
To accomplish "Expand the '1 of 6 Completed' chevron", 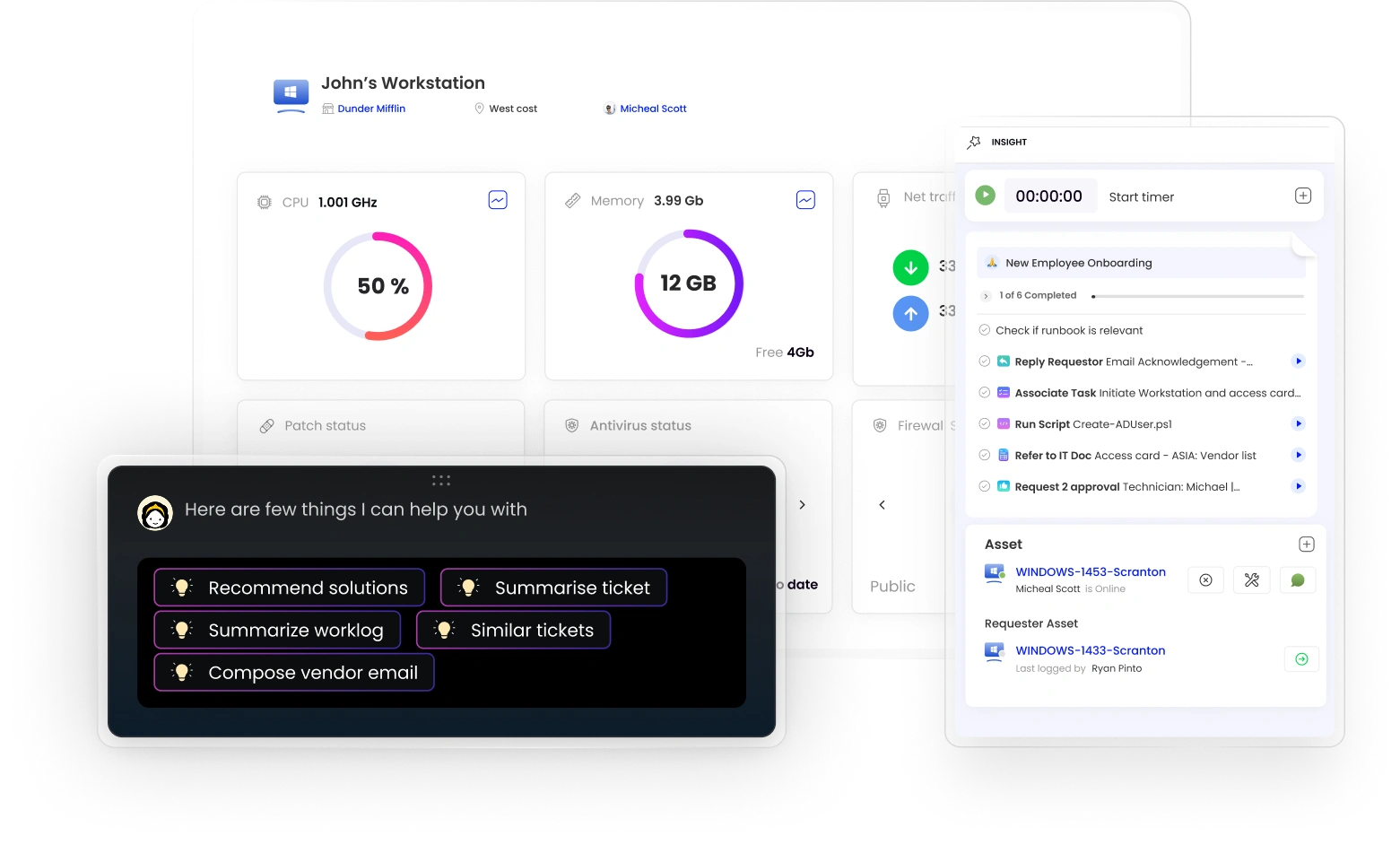I will (987, 296).
